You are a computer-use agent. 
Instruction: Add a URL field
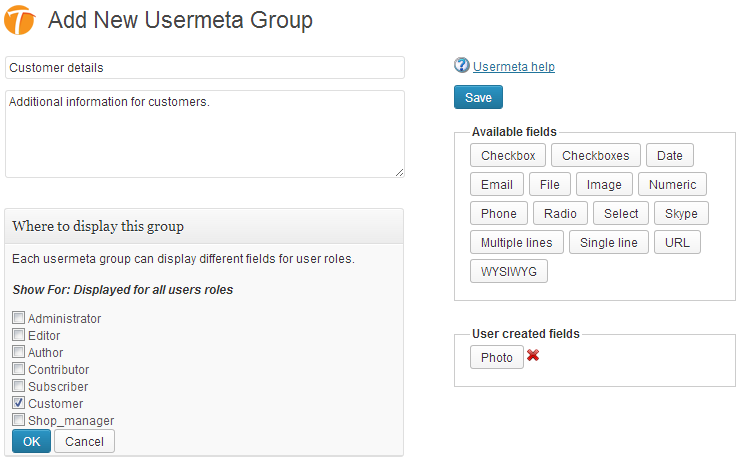(x=677, y=242)
